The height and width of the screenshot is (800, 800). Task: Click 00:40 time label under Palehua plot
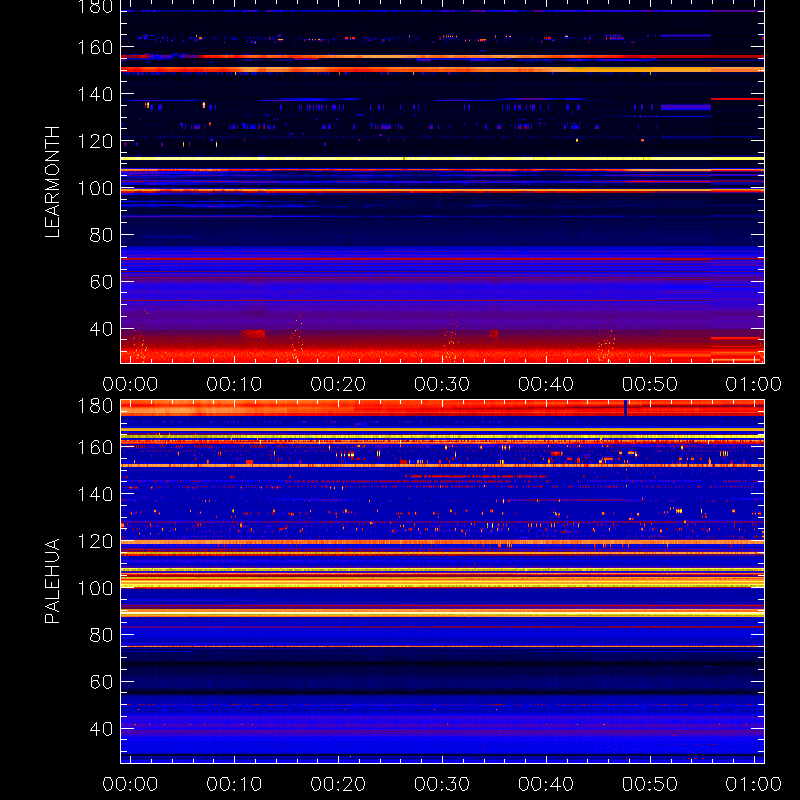546,784
